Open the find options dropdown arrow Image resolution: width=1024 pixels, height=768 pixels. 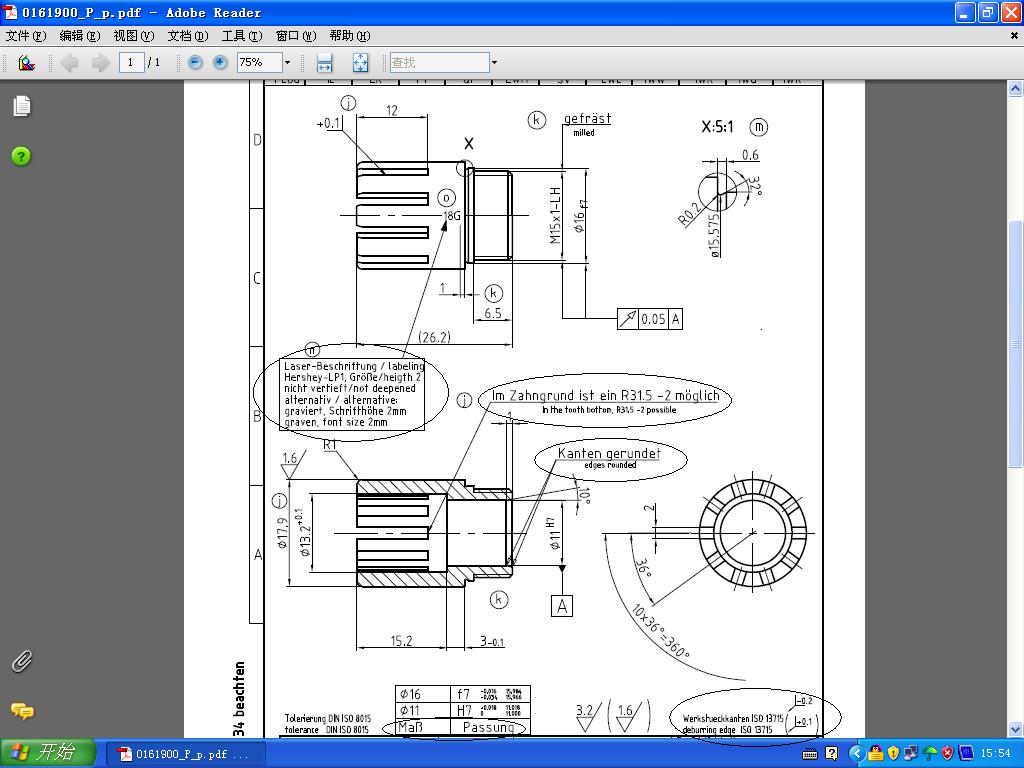click(494, 63)
